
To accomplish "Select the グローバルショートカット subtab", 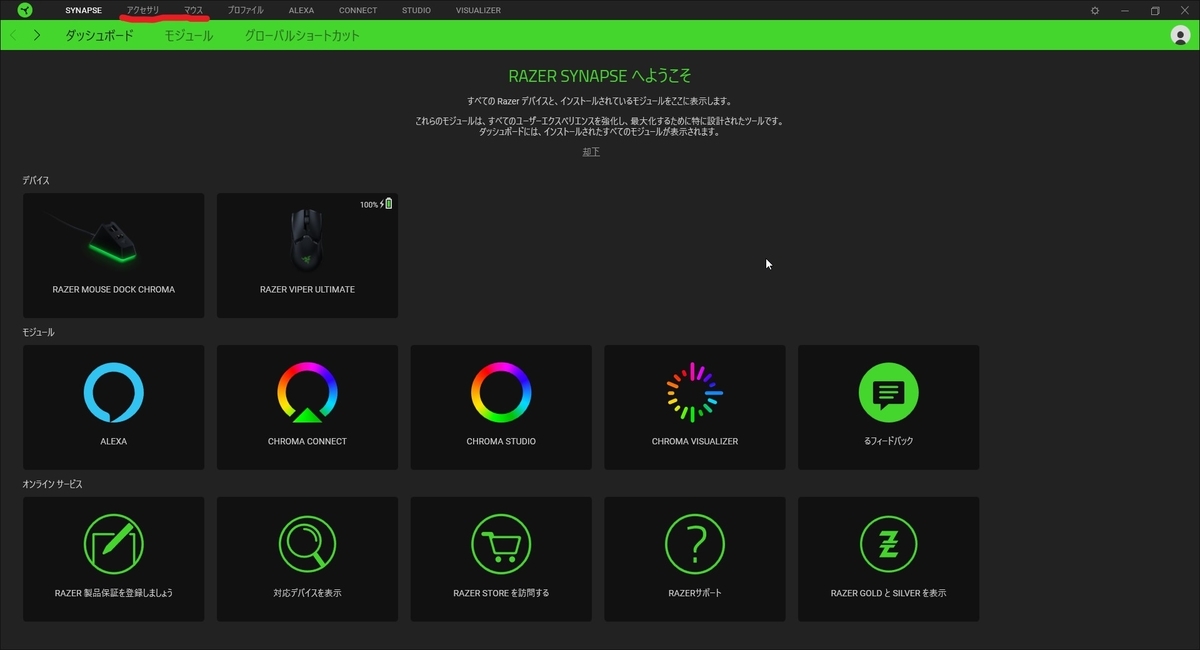I will [x=302, y=35].
